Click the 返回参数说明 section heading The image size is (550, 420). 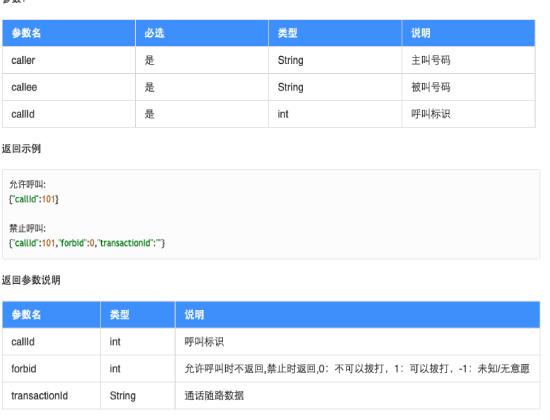(31, 280)
